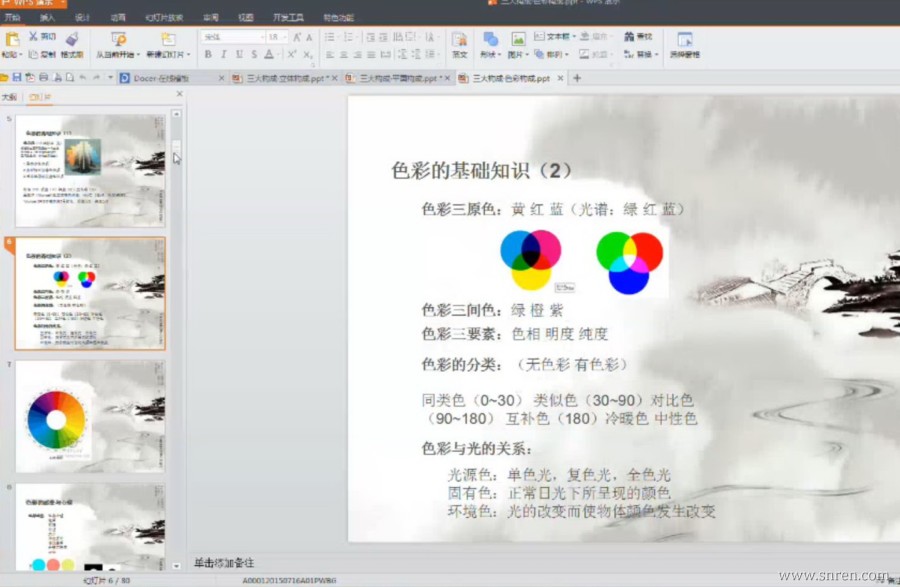Click the Picture insert icon
The width and height of the screenshot is (900, 587).
pyautogui.click(x=518, y=39)
